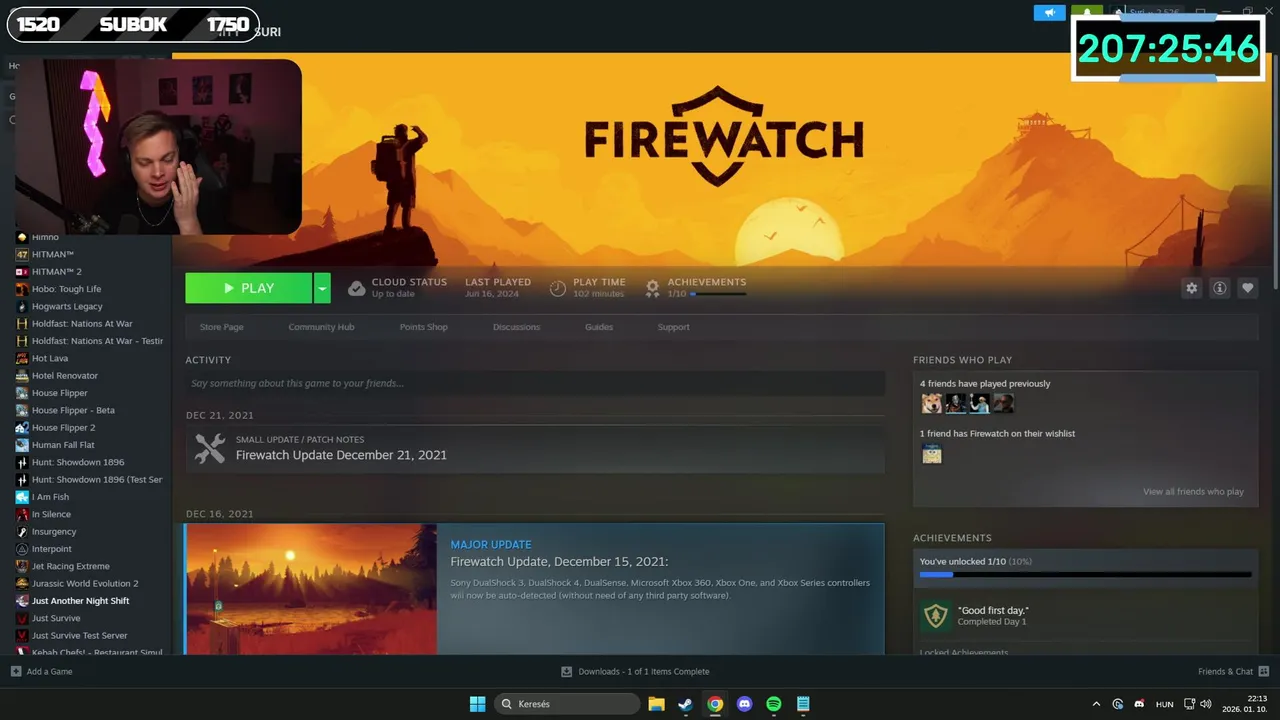Click first friend avatar in played previously

932,403
